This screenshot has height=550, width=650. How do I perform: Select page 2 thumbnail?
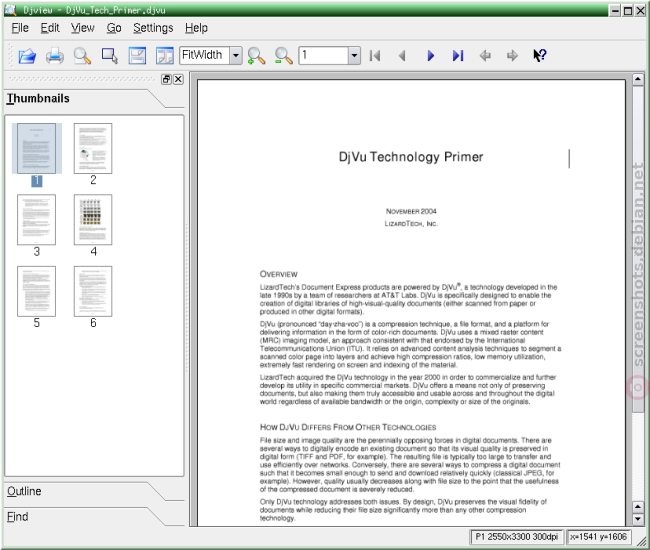pyautogui.click(x=93, y=148)
